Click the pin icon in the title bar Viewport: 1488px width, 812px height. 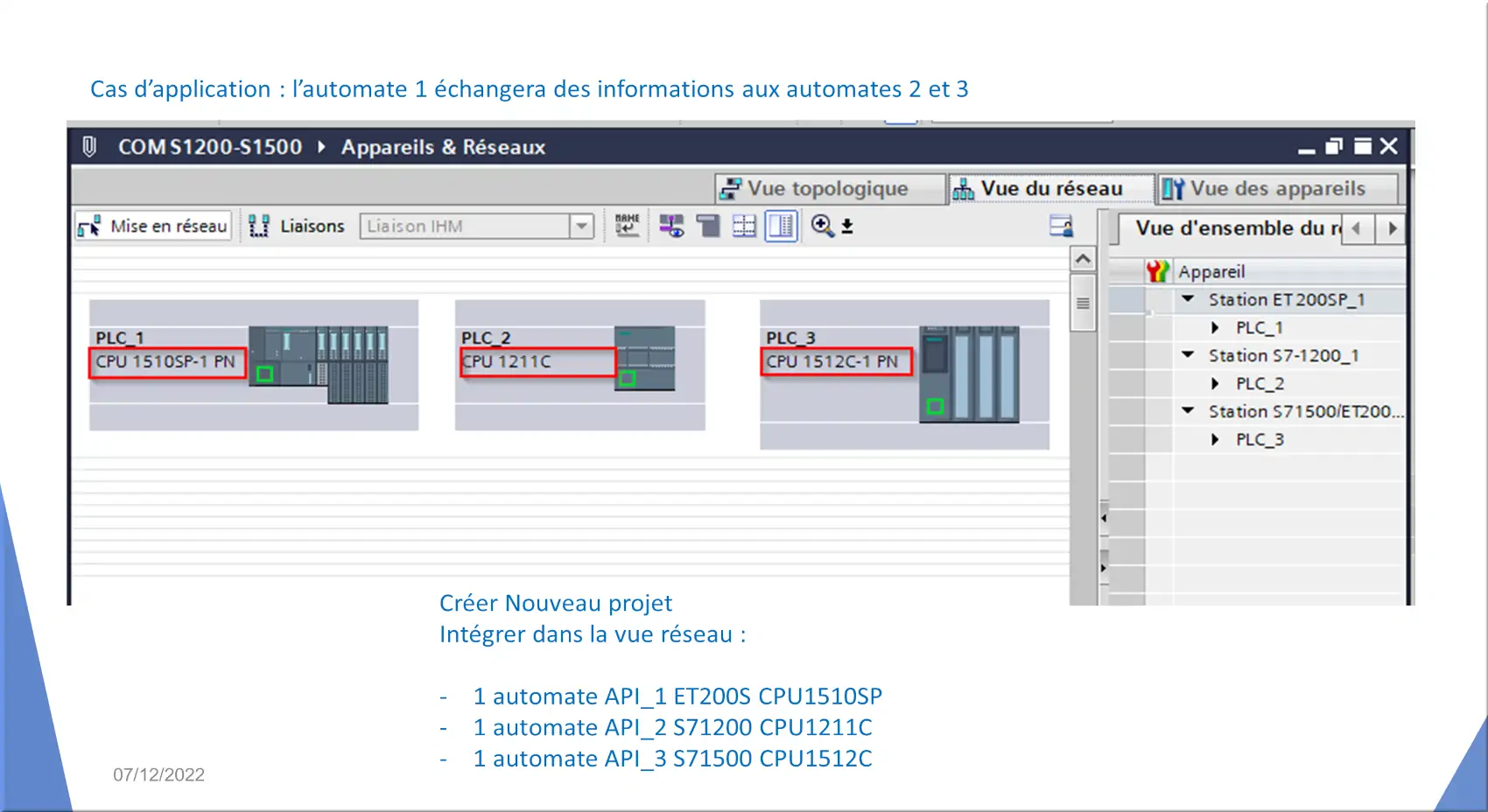coord(88,146)
